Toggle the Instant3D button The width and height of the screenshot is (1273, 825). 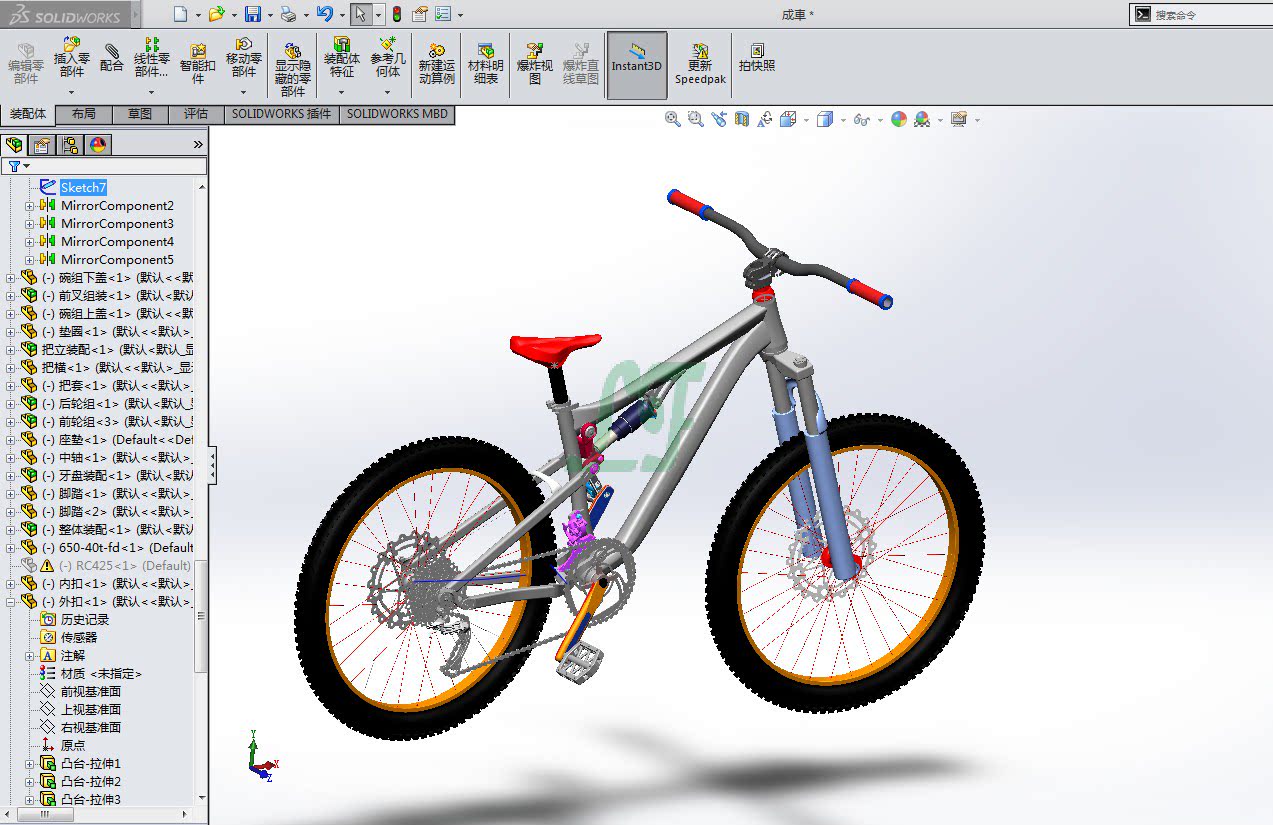click(637, 66)
